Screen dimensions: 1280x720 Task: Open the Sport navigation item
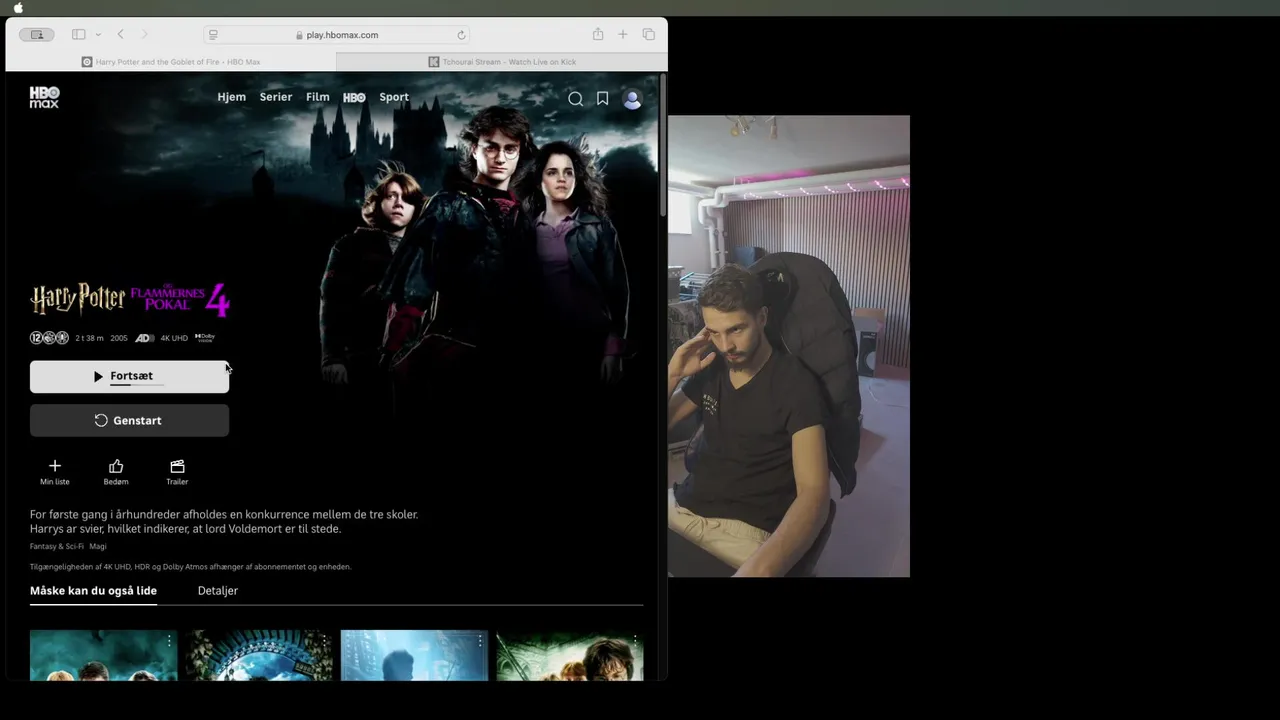(x=394, y=97)
